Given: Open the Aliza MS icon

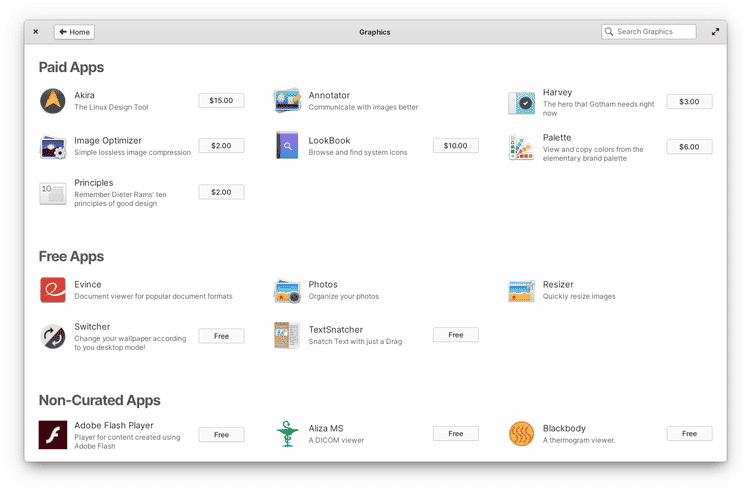Looking at the screenshot, I should point(287,434).
